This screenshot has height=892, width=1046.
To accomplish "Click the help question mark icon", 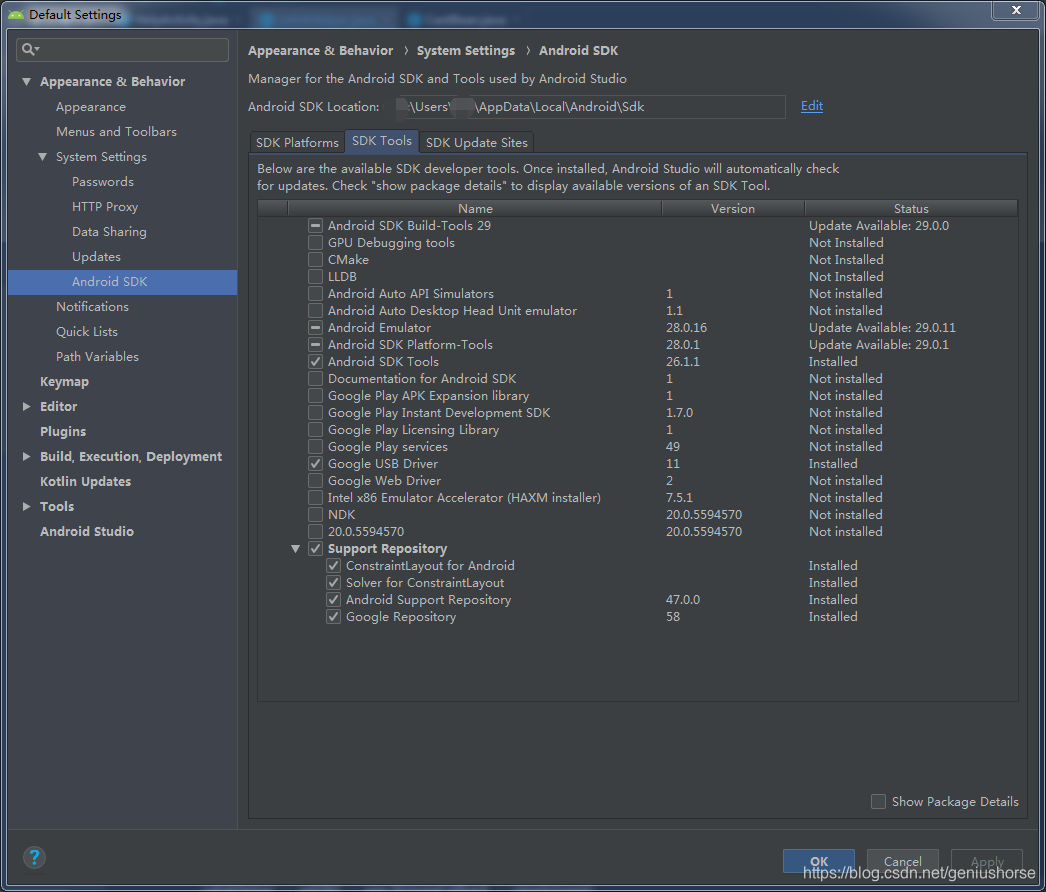I will point(34,857).
